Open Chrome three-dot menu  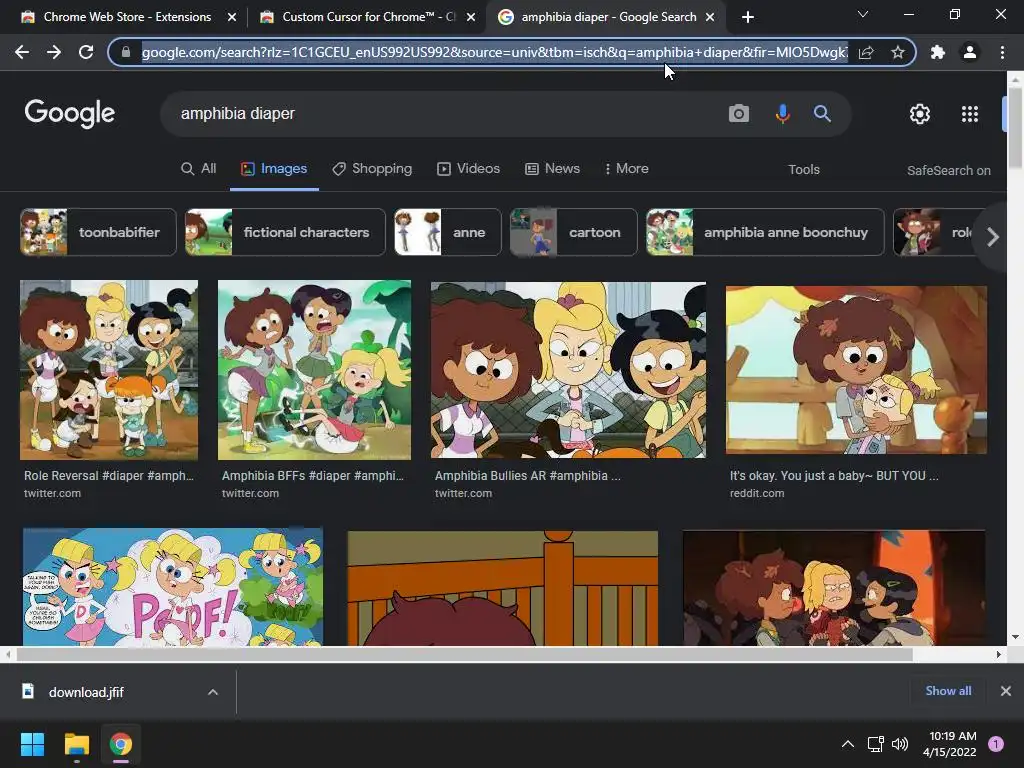click(x=1002, y=52)
